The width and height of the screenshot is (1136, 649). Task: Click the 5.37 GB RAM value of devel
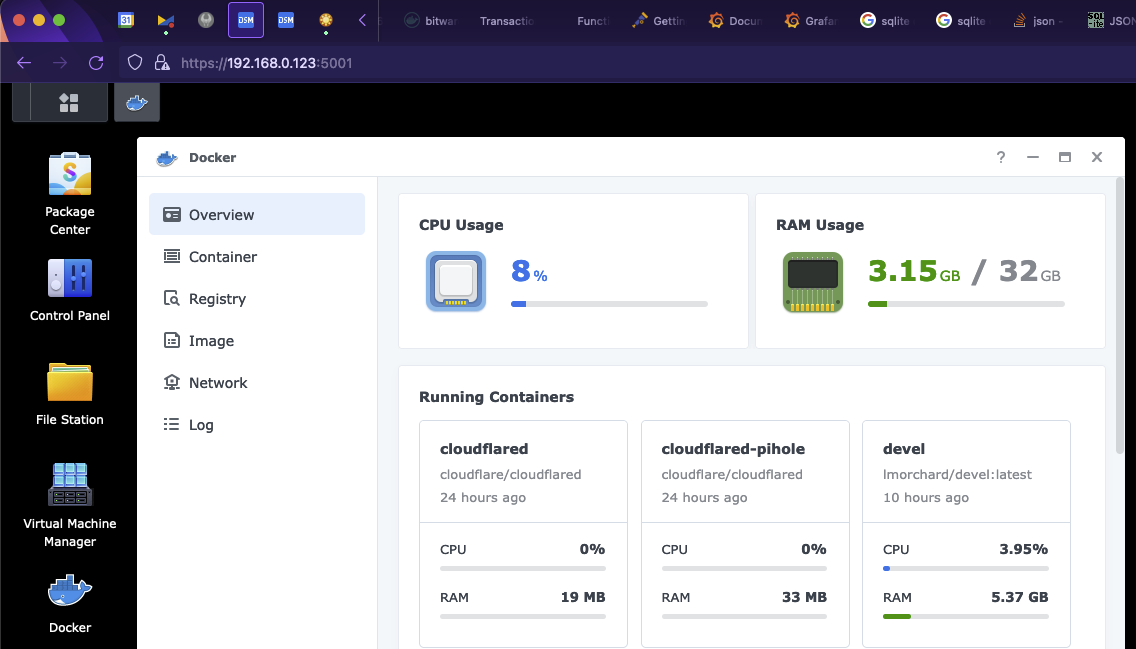(1019, 598)
